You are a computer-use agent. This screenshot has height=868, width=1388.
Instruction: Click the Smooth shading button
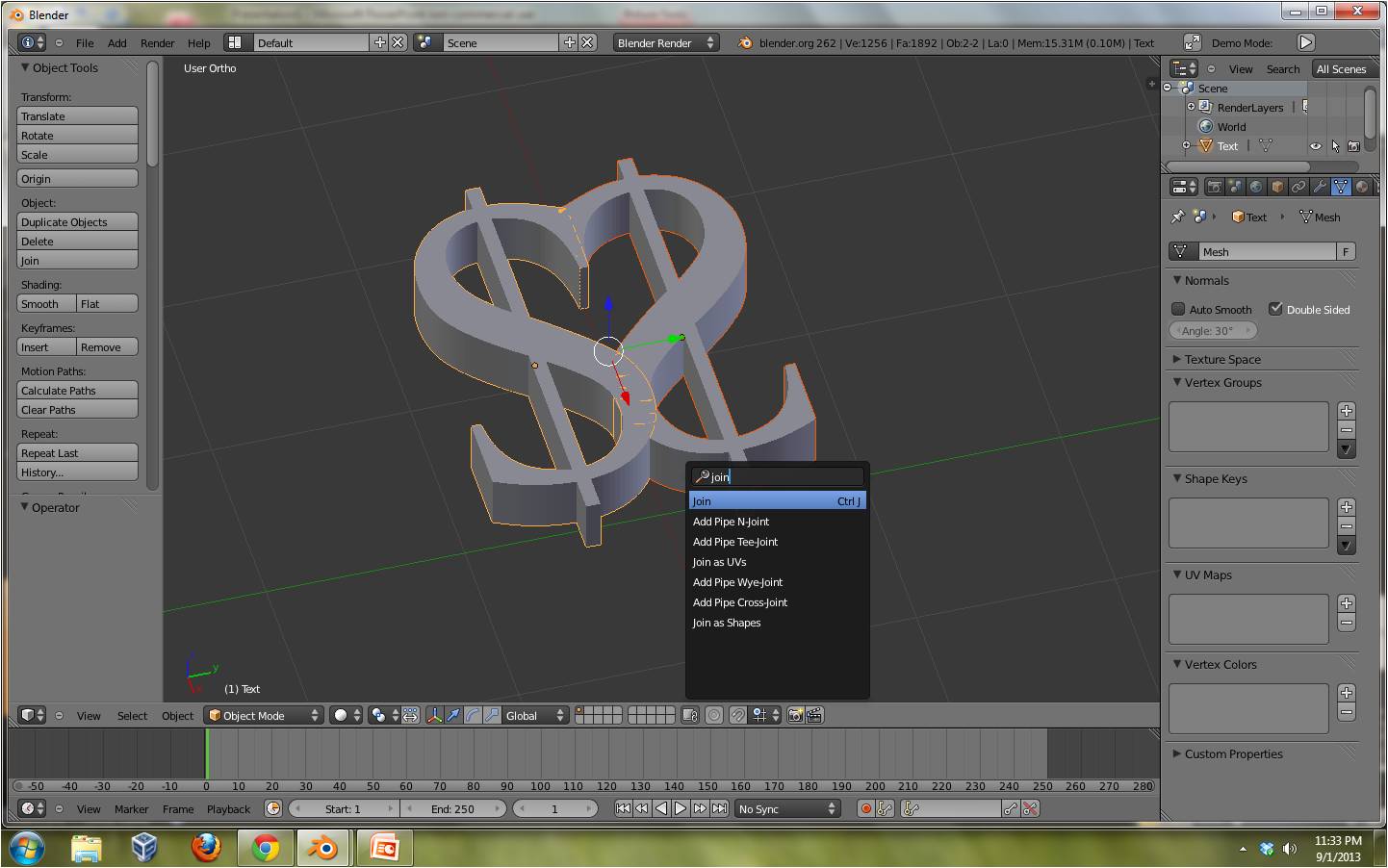[46, 303]
